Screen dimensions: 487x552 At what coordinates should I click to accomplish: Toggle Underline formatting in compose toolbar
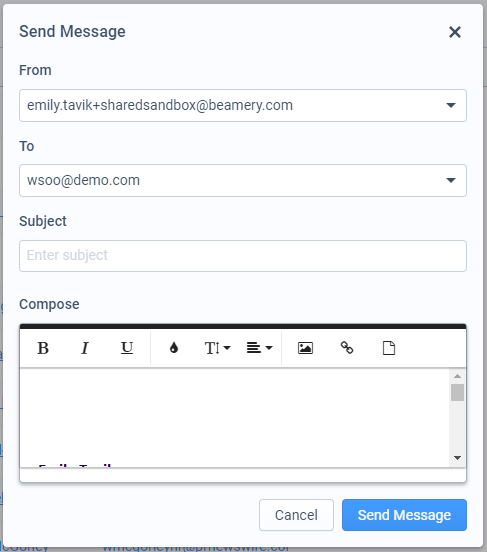(127, 348)
